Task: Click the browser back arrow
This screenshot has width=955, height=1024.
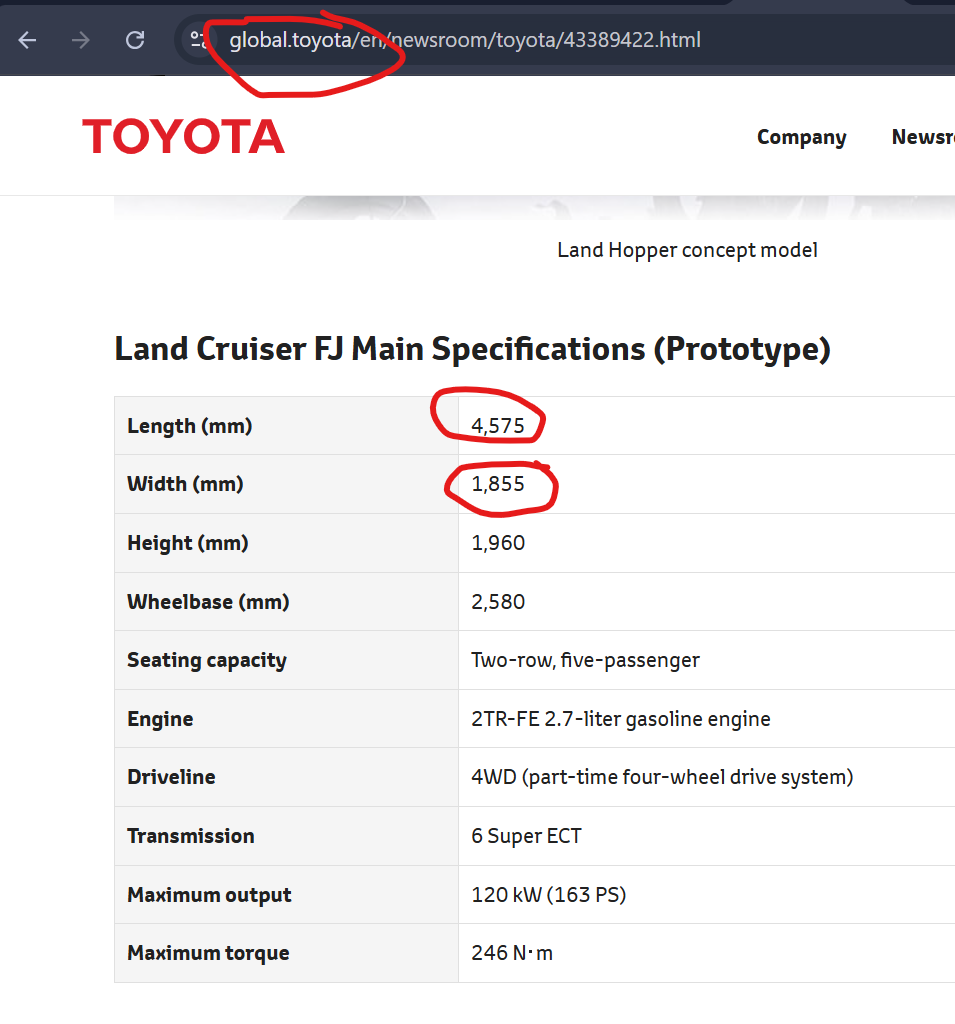Action: [x=27, y=40]
